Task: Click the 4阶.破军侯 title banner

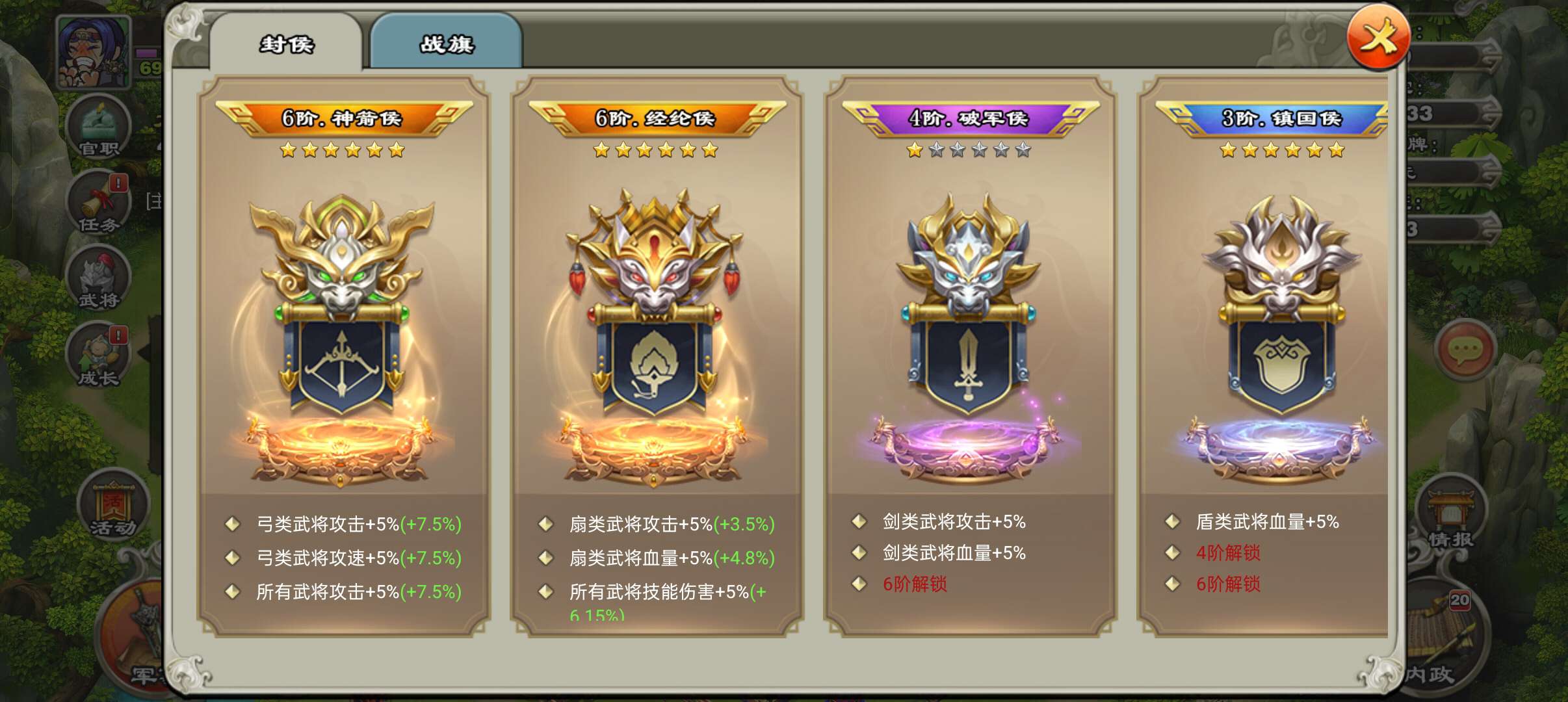Action: [x=969, y=118]
